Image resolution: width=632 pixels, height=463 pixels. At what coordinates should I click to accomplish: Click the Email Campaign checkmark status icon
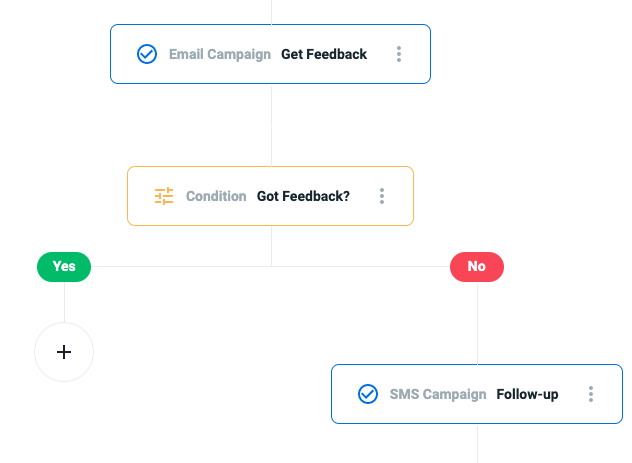point(147,54)
